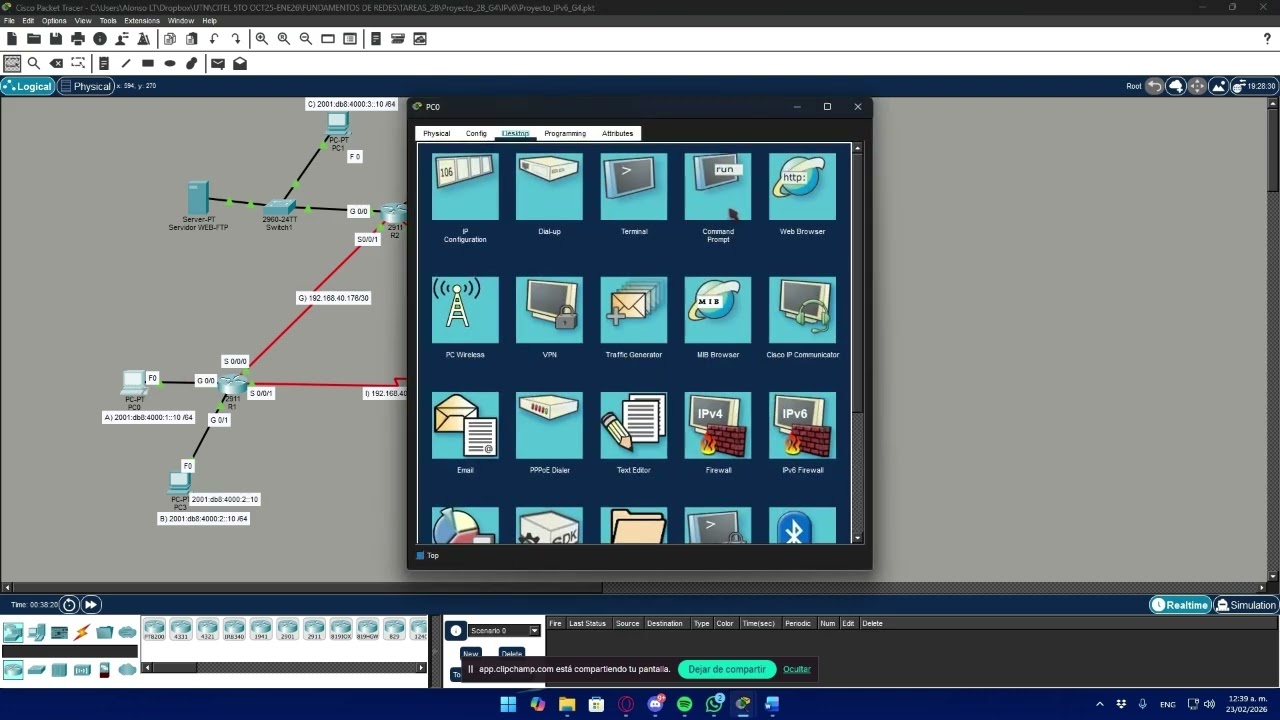Click Open file folder icon in toolbar
Image resolution: width=1280 pixels, height=720 pixels.
pos(34,39)
